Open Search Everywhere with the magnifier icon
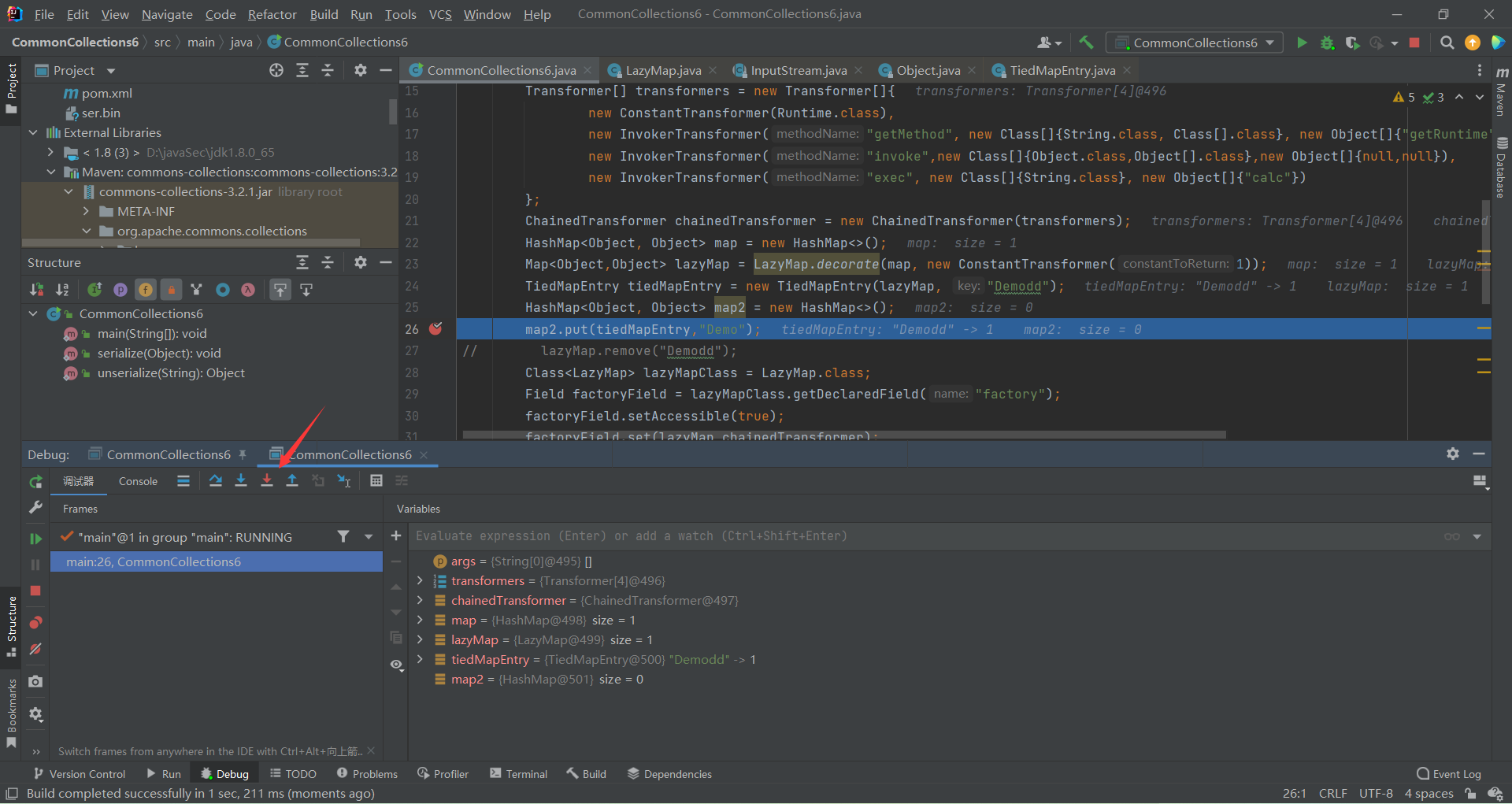Image resolution: width=1512 pixels, height=804 pixels. click(1447, 43)
